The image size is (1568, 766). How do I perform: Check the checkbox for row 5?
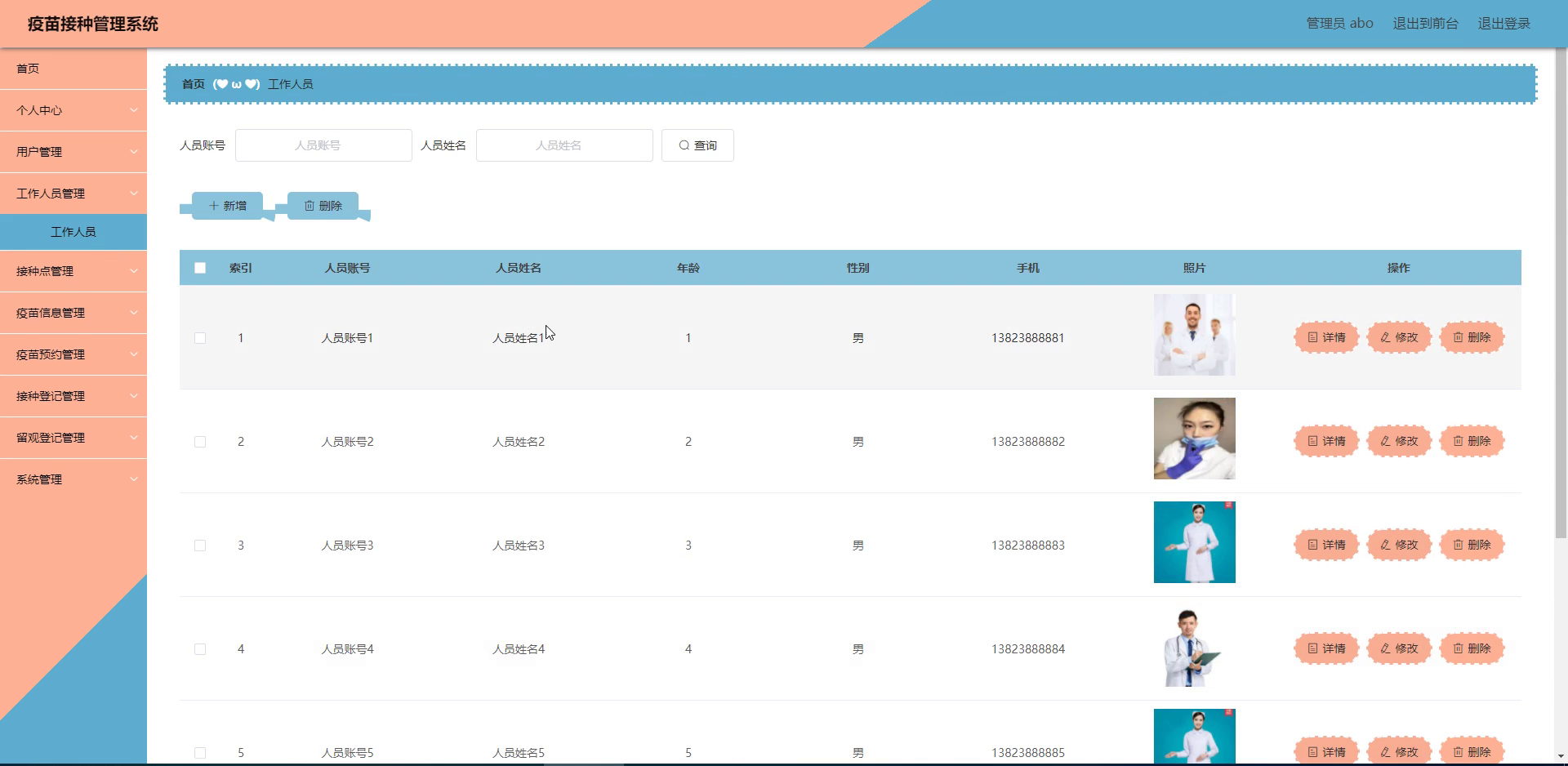(200, 753)
